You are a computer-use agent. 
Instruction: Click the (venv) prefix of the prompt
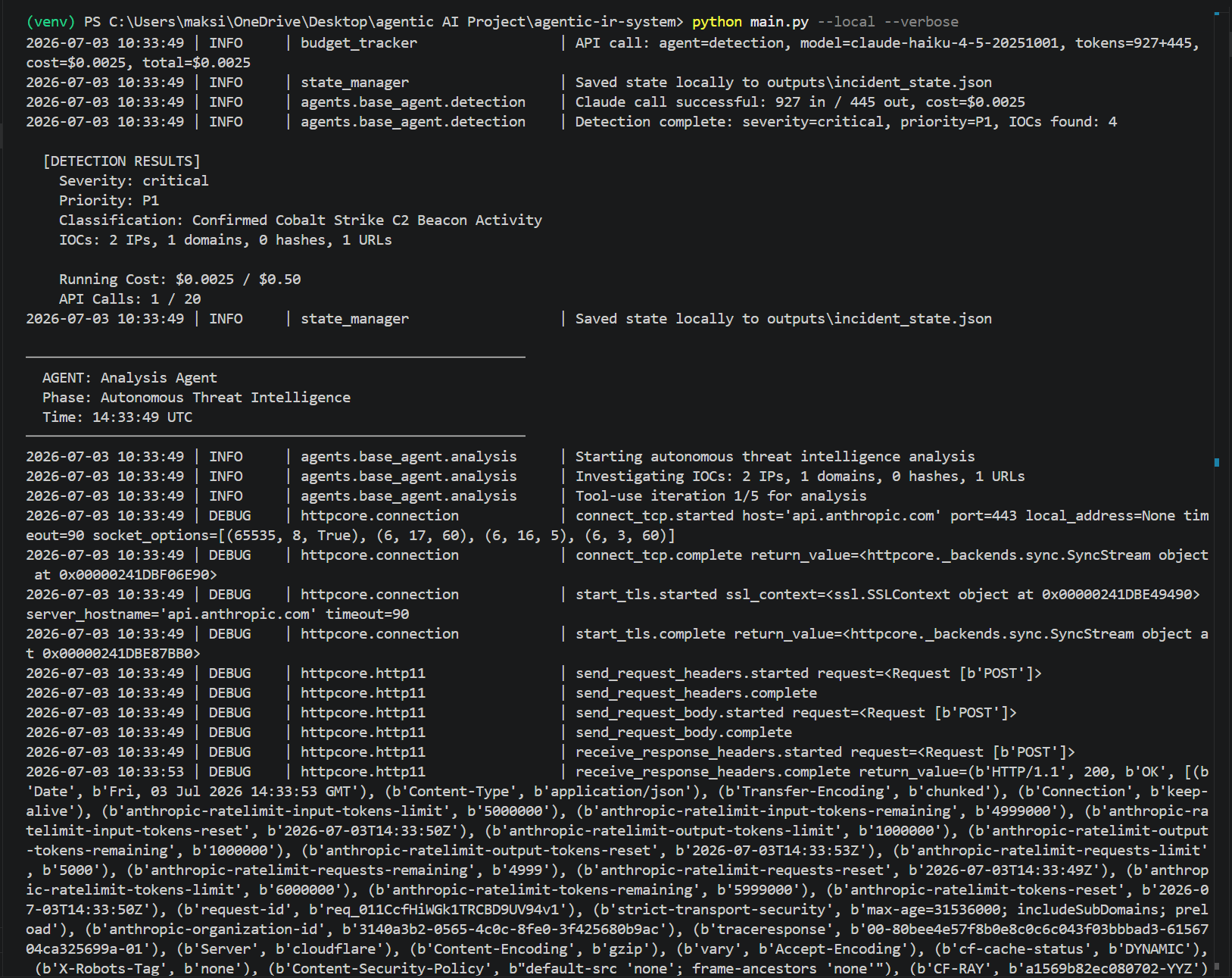pyautogui.click(x=51, y=22)
